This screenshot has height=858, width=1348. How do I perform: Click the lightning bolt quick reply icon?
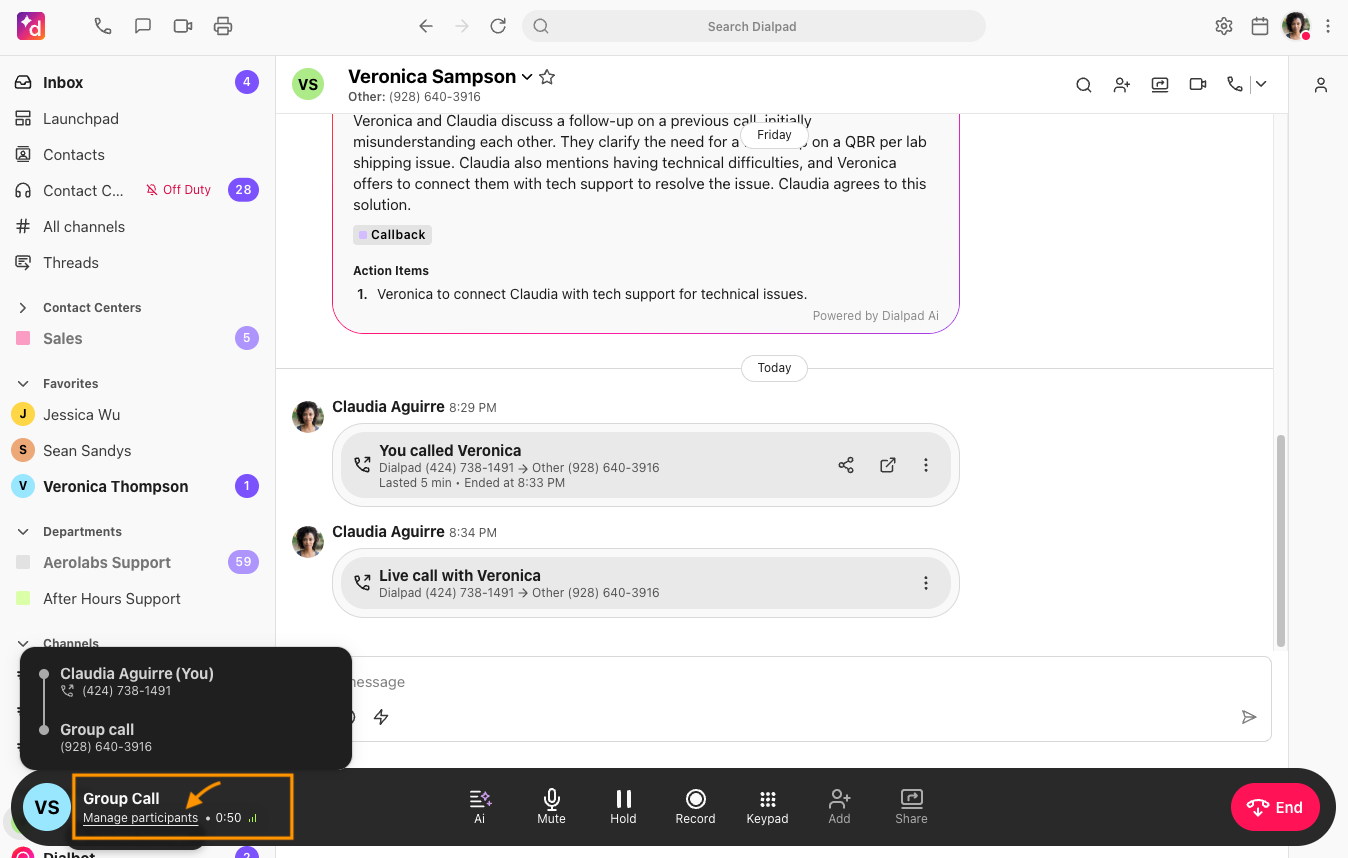coord(381,717)
